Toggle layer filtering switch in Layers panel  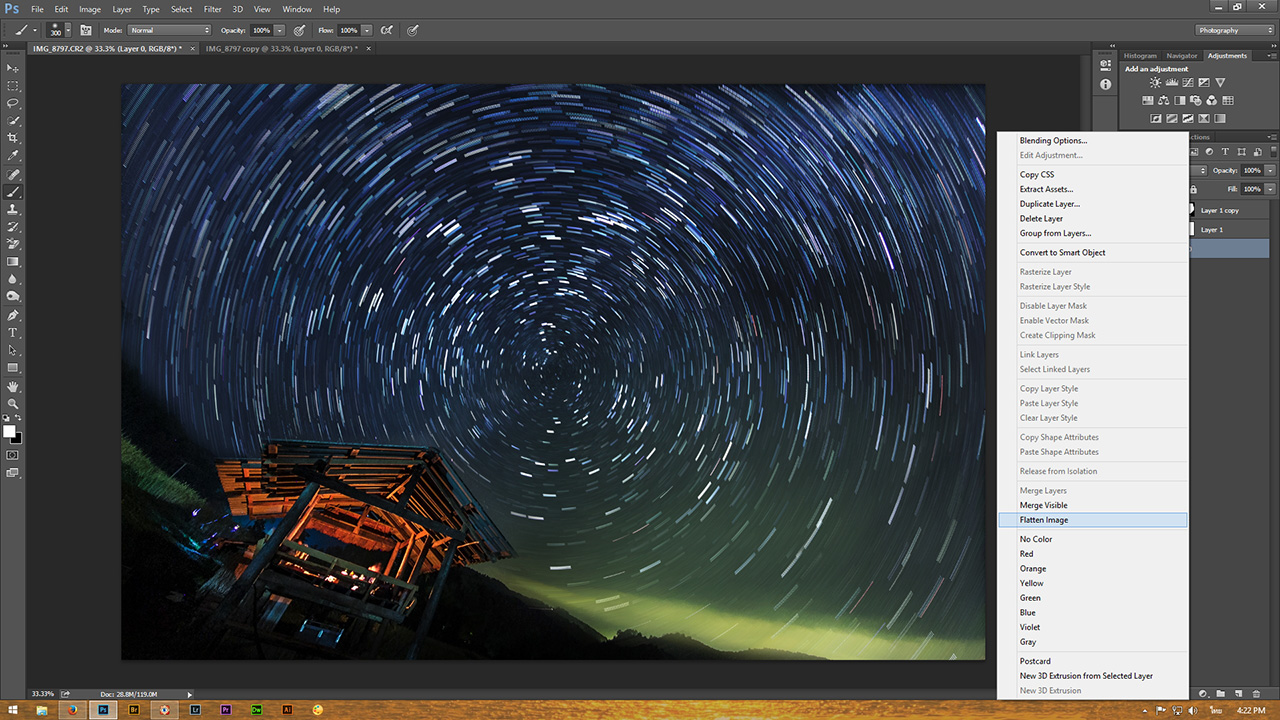pyautogui.click(x=1272, y=152)
